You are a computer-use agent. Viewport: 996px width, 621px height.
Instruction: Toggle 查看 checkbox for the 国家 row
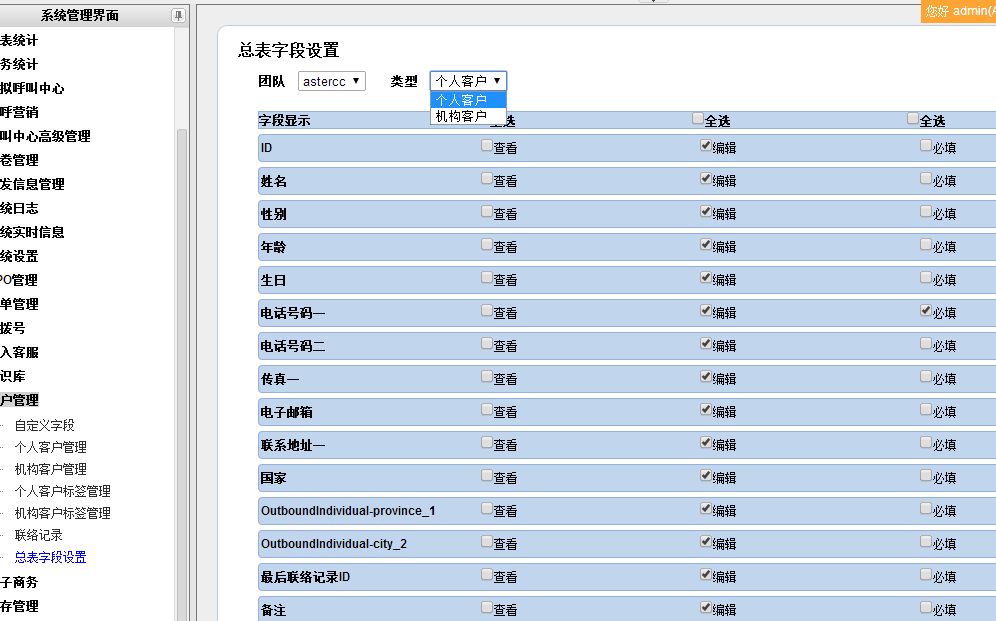(487, 476)
